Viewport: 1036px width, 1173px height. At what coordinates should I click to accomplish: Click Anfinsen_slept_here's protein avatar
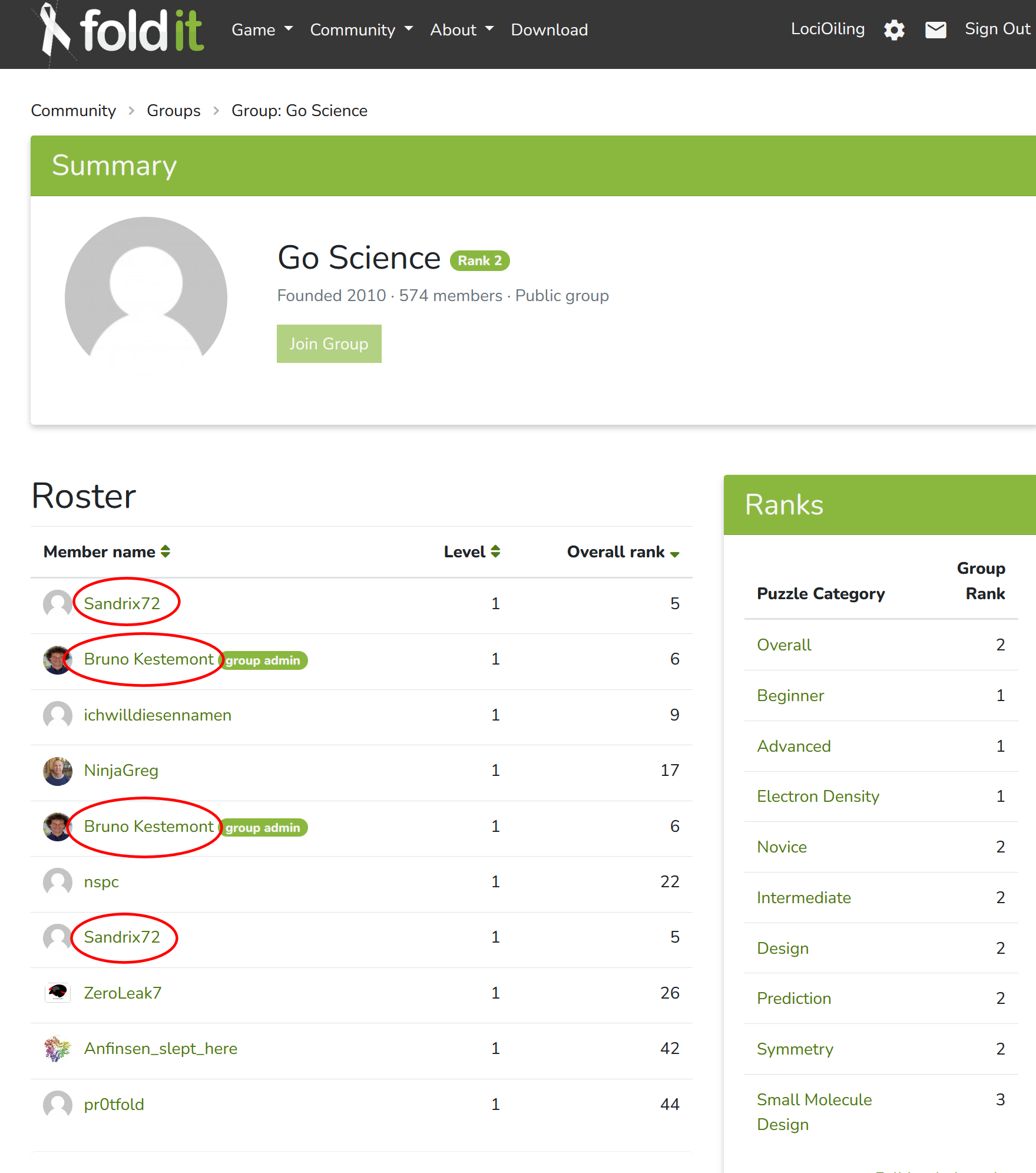tap(58, 1049)
